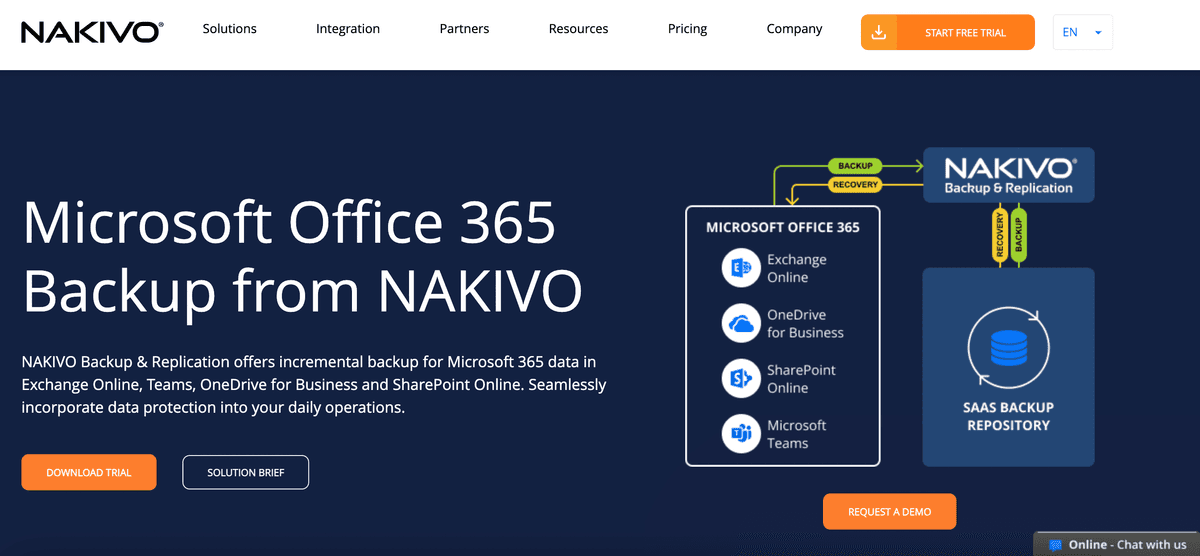Open the Company menu
This screenshot has height=556, width=1200.
point(794,29)
